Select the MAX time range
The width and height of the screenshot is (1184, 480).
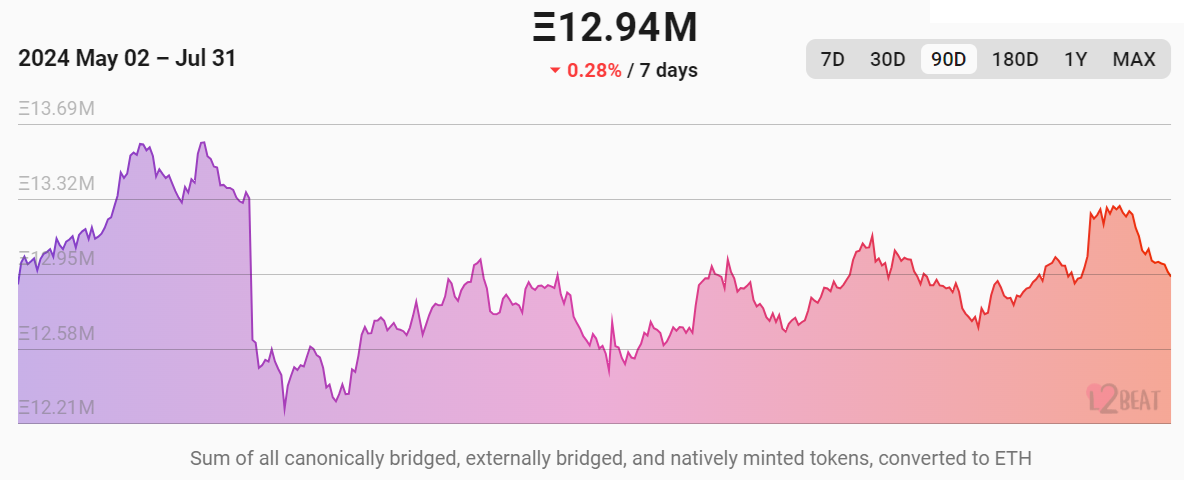[x=1134, y=59]
